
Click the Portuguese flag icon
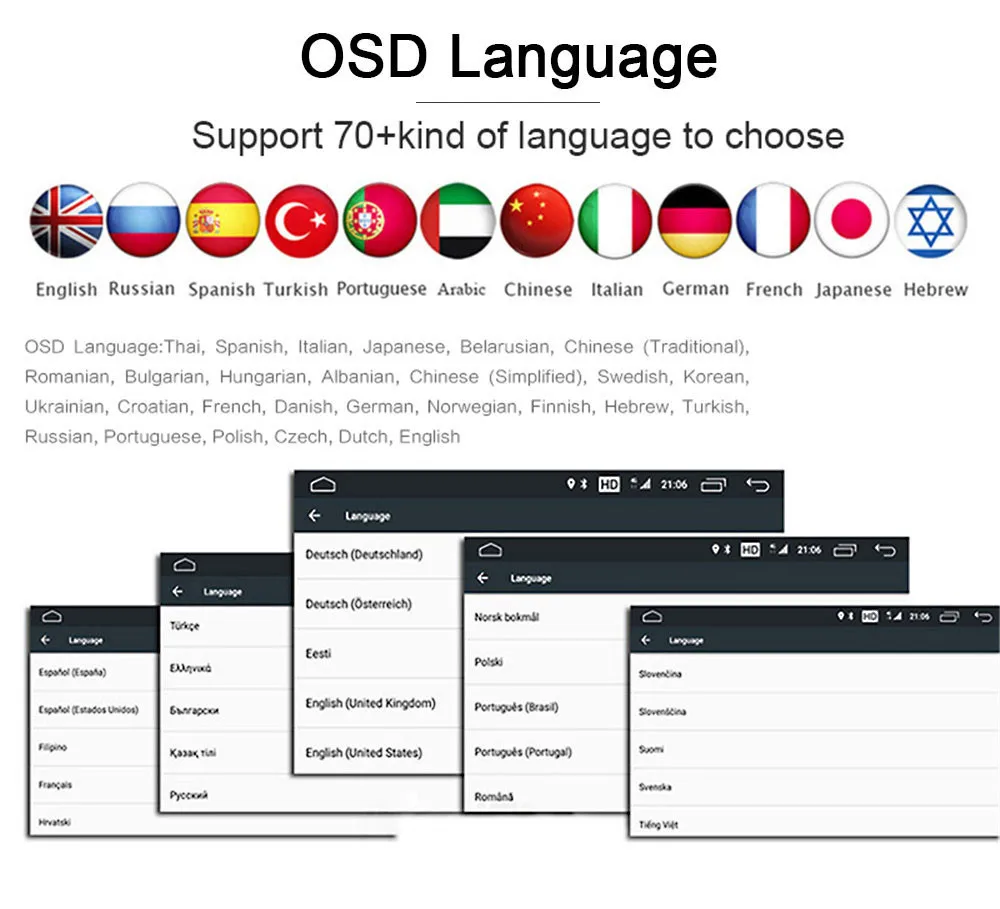[x=379, y=220]
